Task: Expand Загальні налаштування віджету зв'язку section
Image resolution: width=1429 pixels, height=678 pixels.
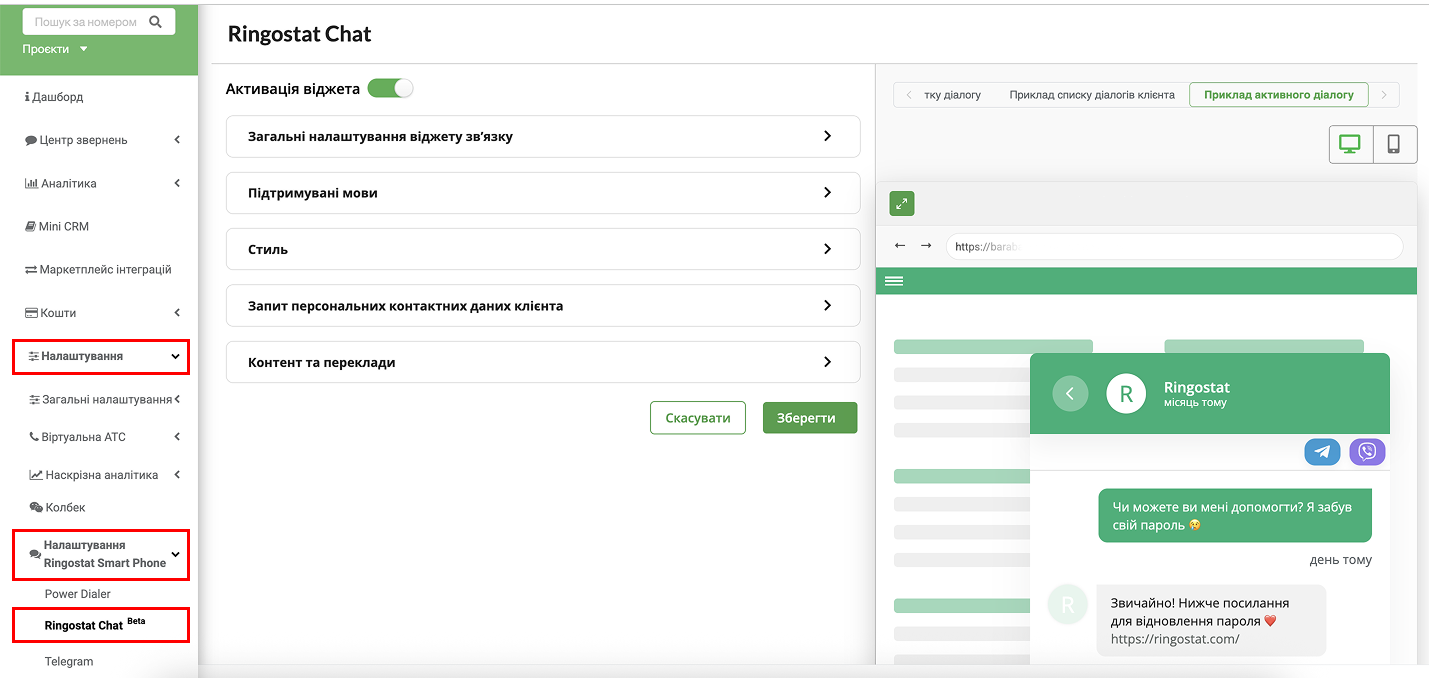Action: tap(543, 136)
